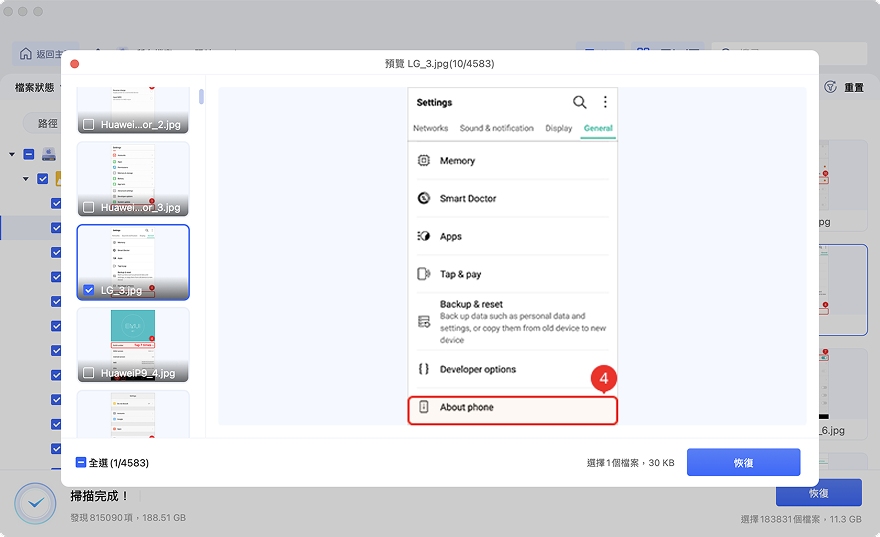Click the background 恢復 button at bottom right
880x537 pixels.
point(818,493)
